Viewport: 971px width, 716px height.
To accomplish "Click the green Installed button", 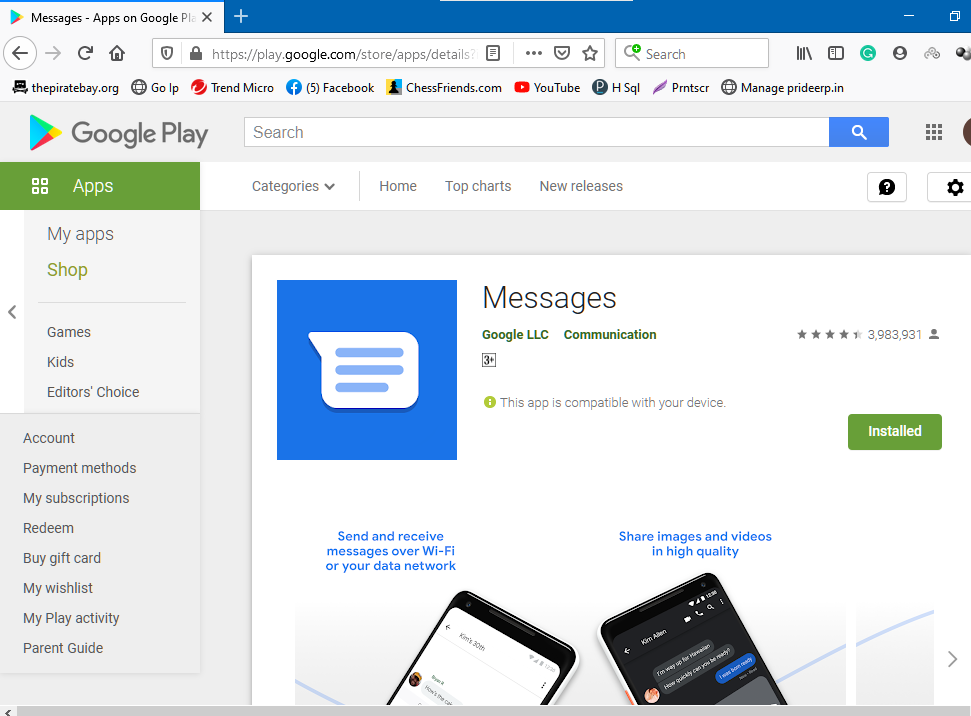I will [894, 432].
